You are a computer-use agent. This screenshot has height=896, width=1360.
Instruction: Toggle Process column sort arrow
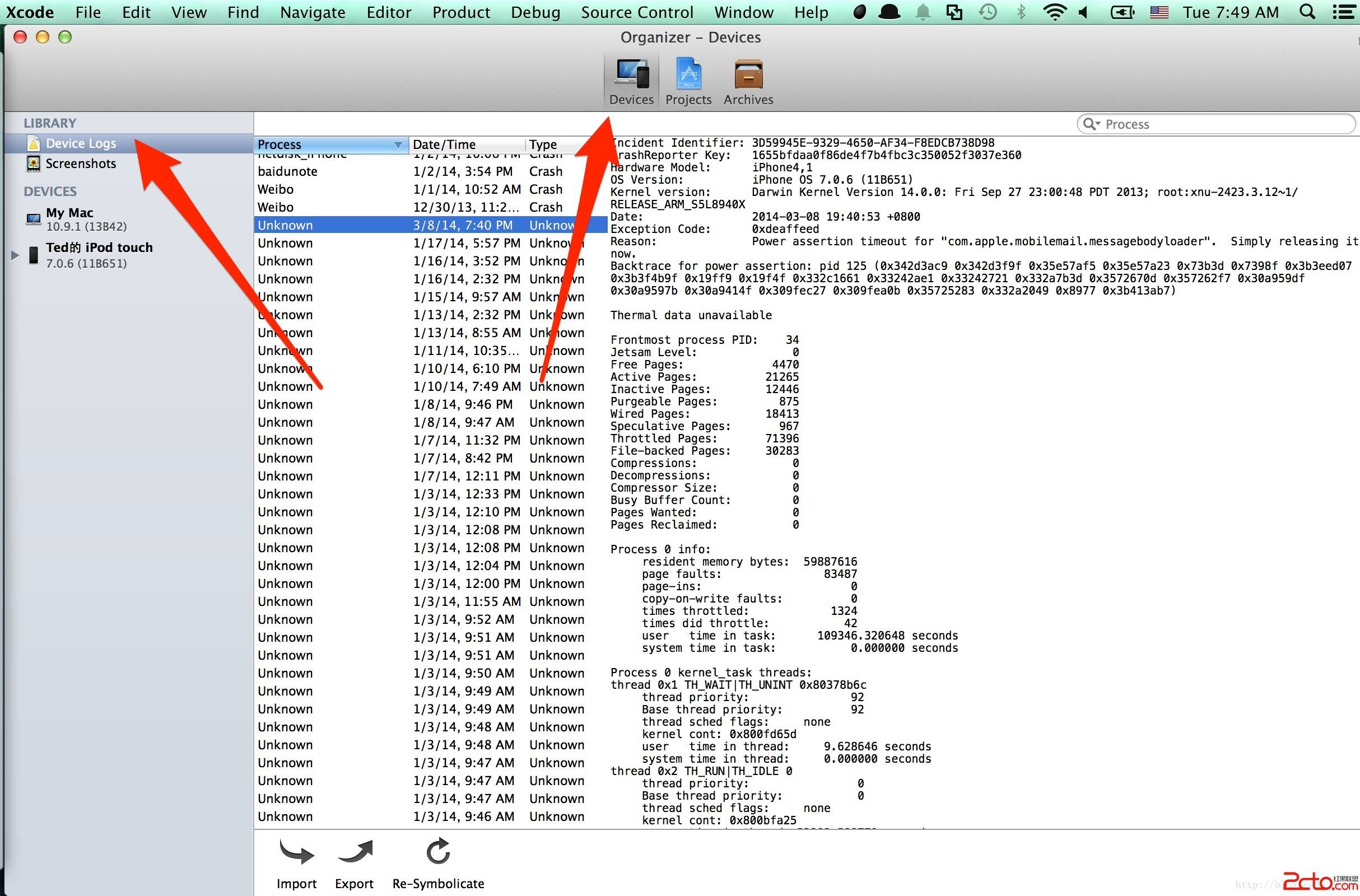click(398, 145)
